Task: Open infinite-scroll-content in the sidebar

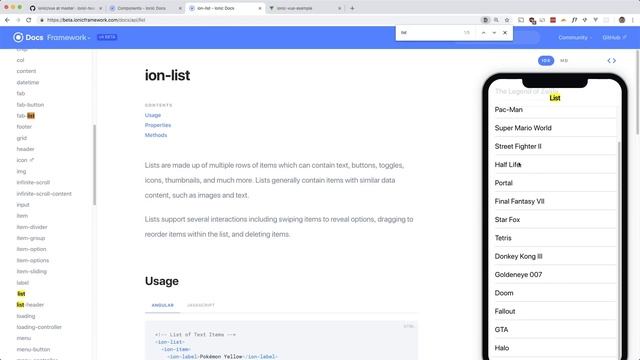Action: [44, 193]
